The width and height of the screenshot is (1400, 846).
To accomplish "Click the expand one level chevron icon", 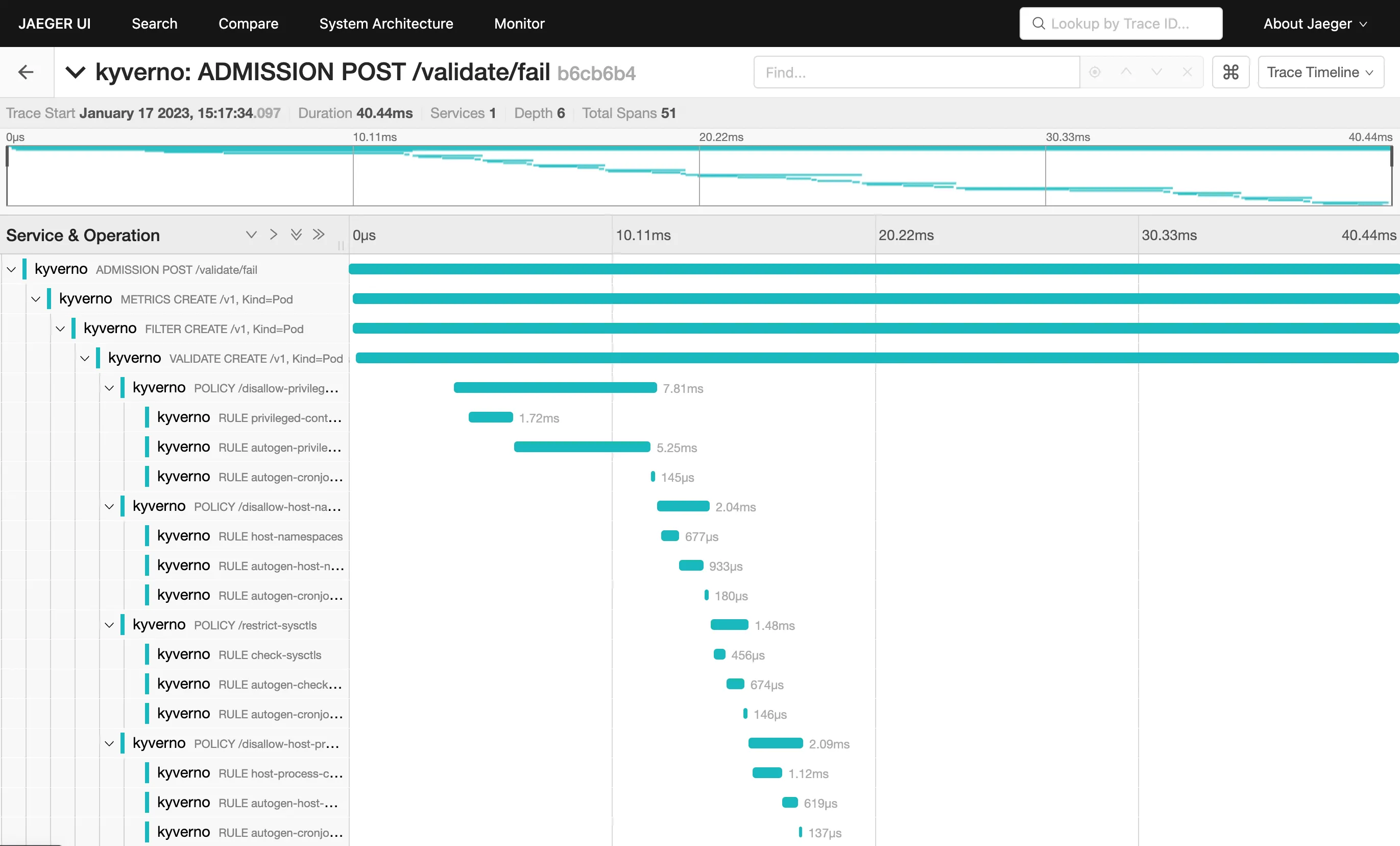I will [x=251, y=234].
